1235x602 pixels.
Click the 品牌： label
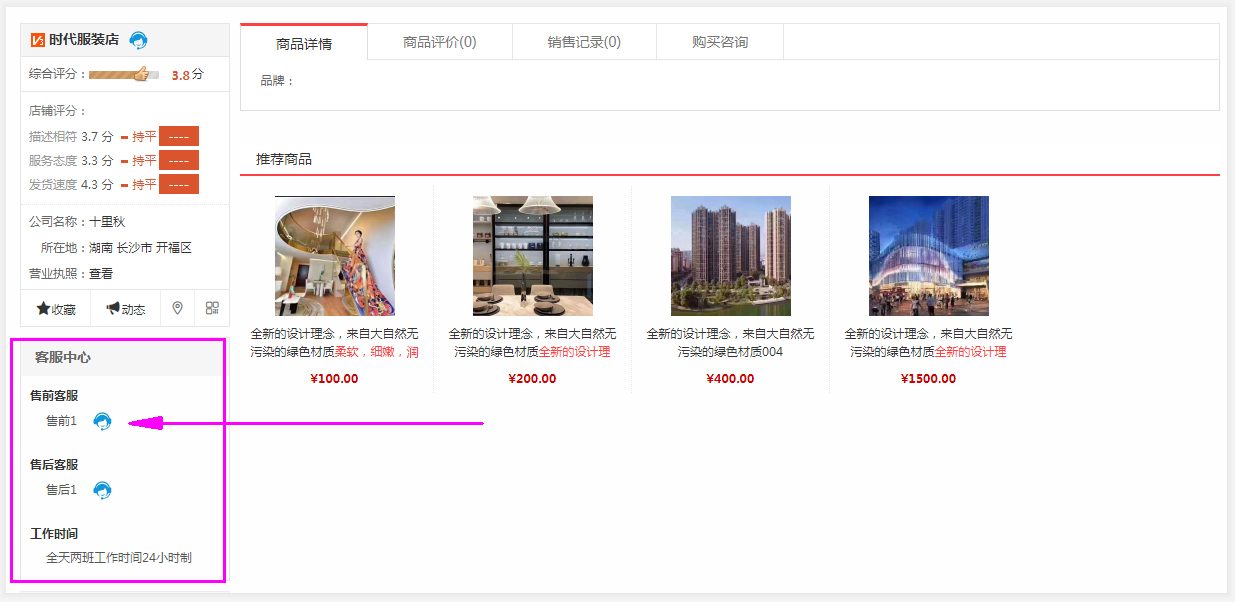click(278, 80)
